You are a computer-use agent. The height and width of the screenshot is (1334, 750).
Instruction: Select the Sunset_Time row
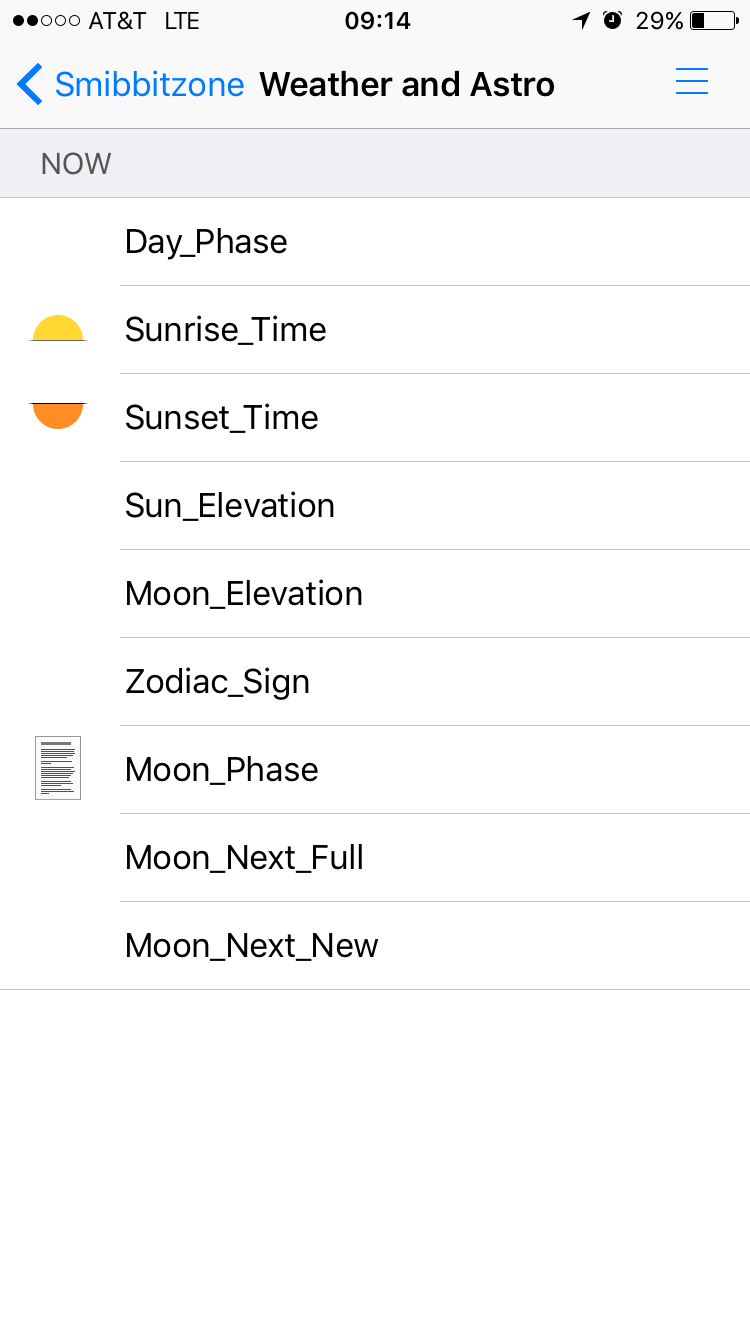pos(222,418)
